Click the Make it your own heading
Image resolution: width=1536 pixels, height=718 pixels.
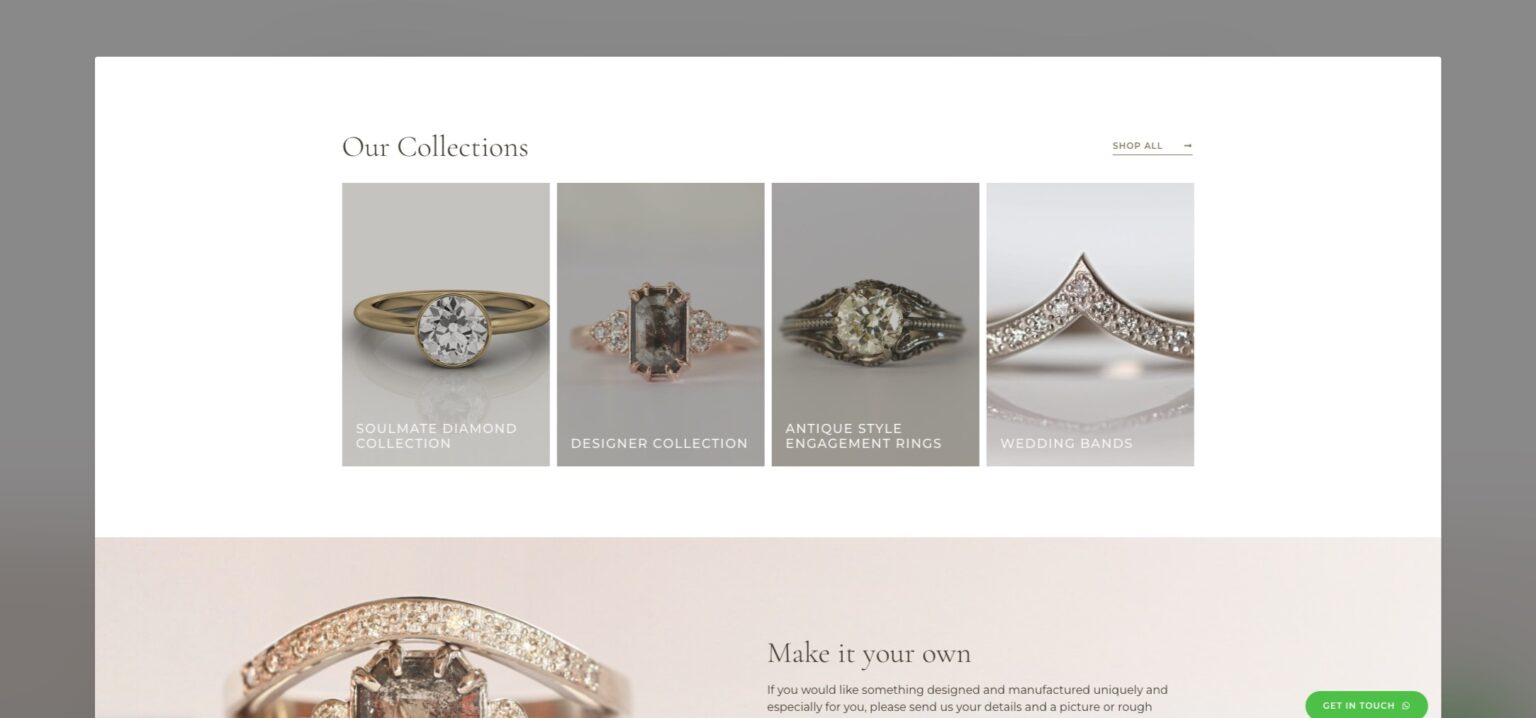869,654
